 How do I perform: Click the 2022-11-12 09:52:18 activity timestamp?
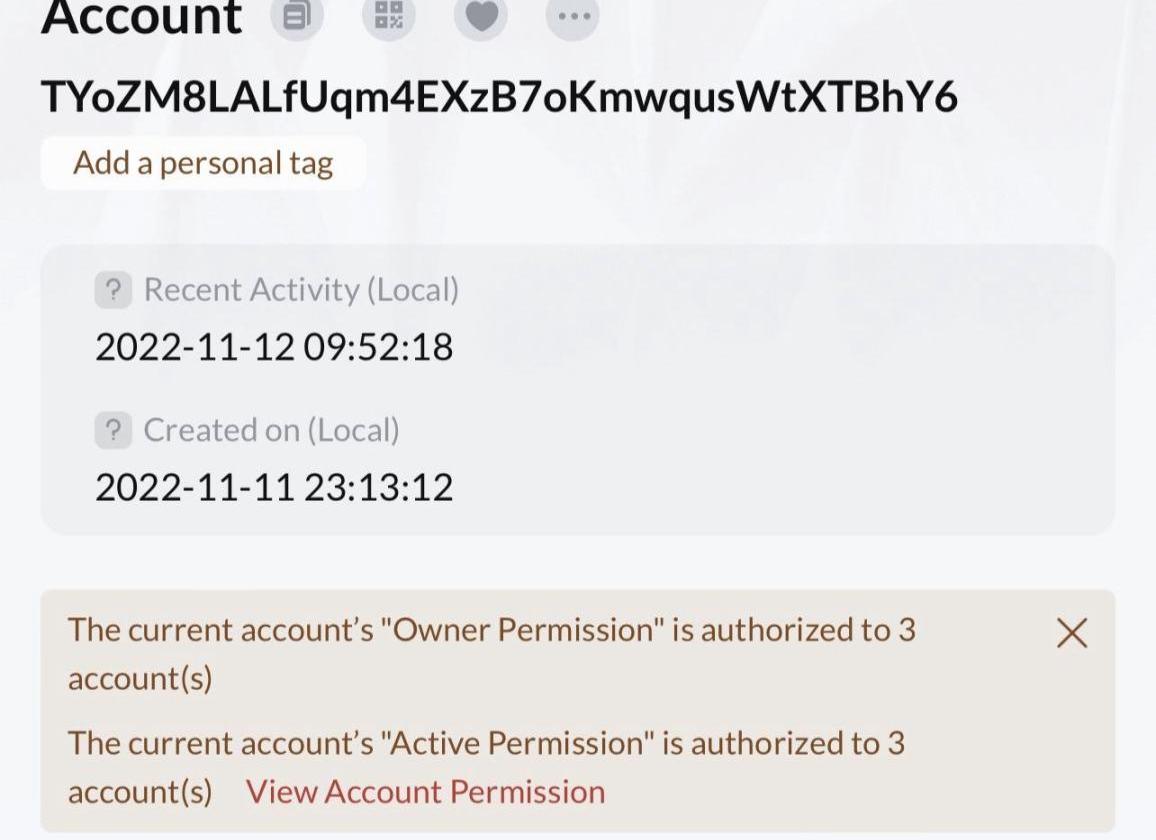pyautogui.click(x=274, y=347)
